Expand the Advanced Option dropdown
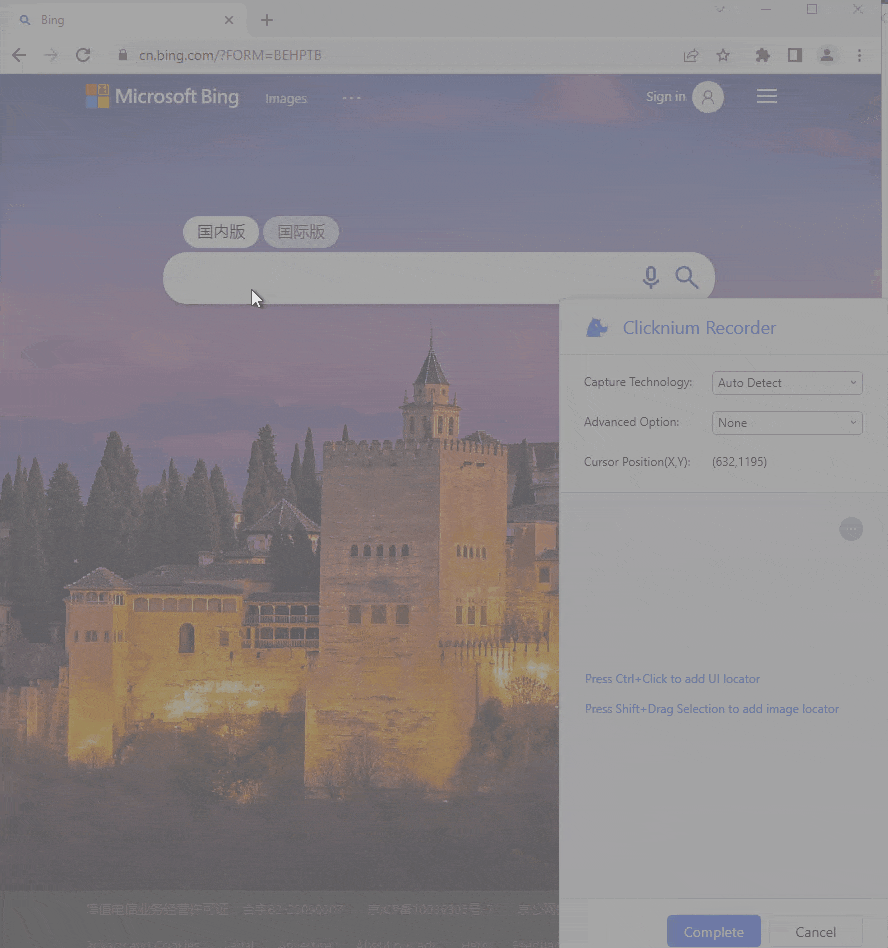 point(787,423)
